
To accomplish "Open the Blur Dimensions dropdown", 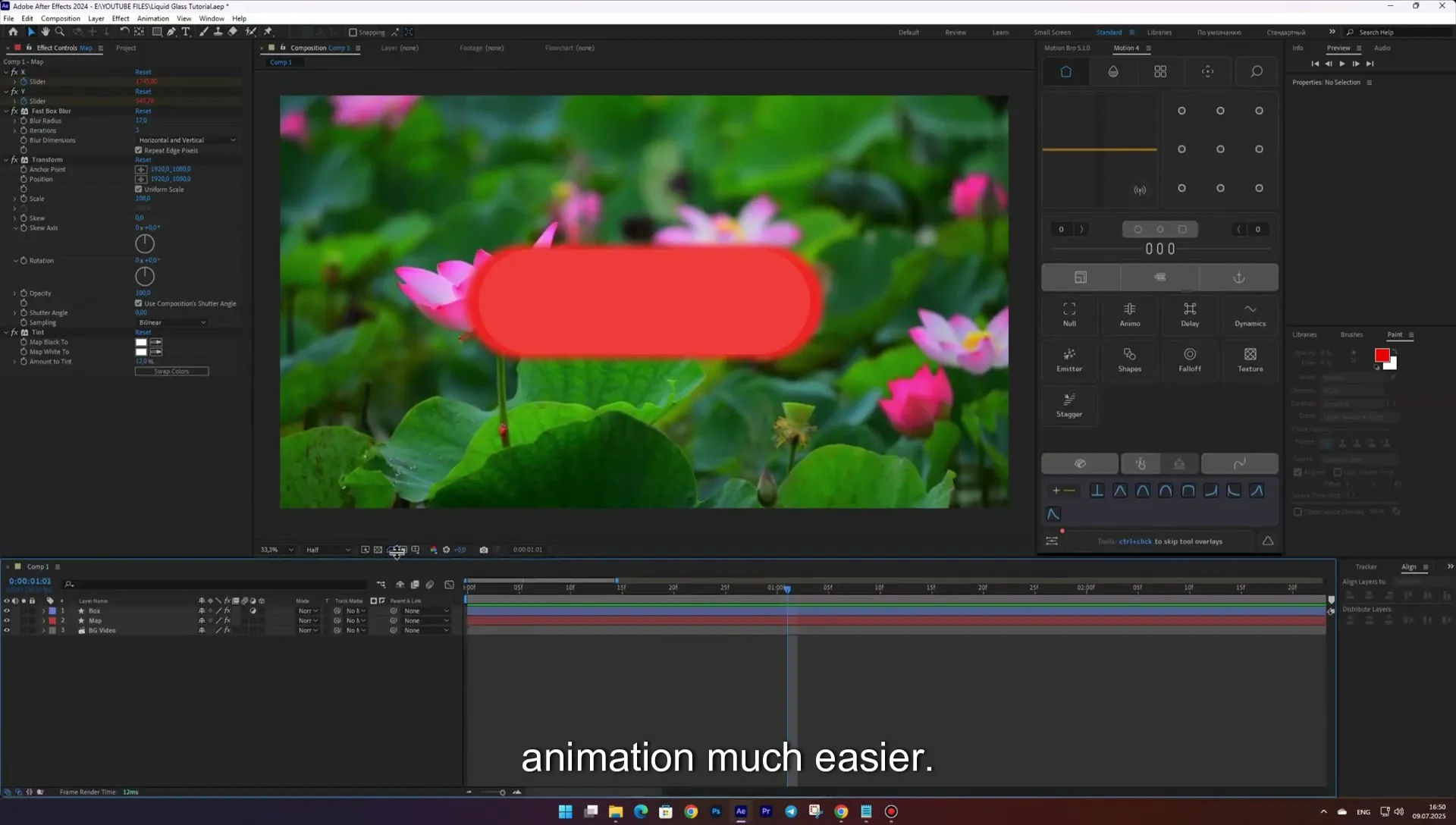I will coord(187,140).
